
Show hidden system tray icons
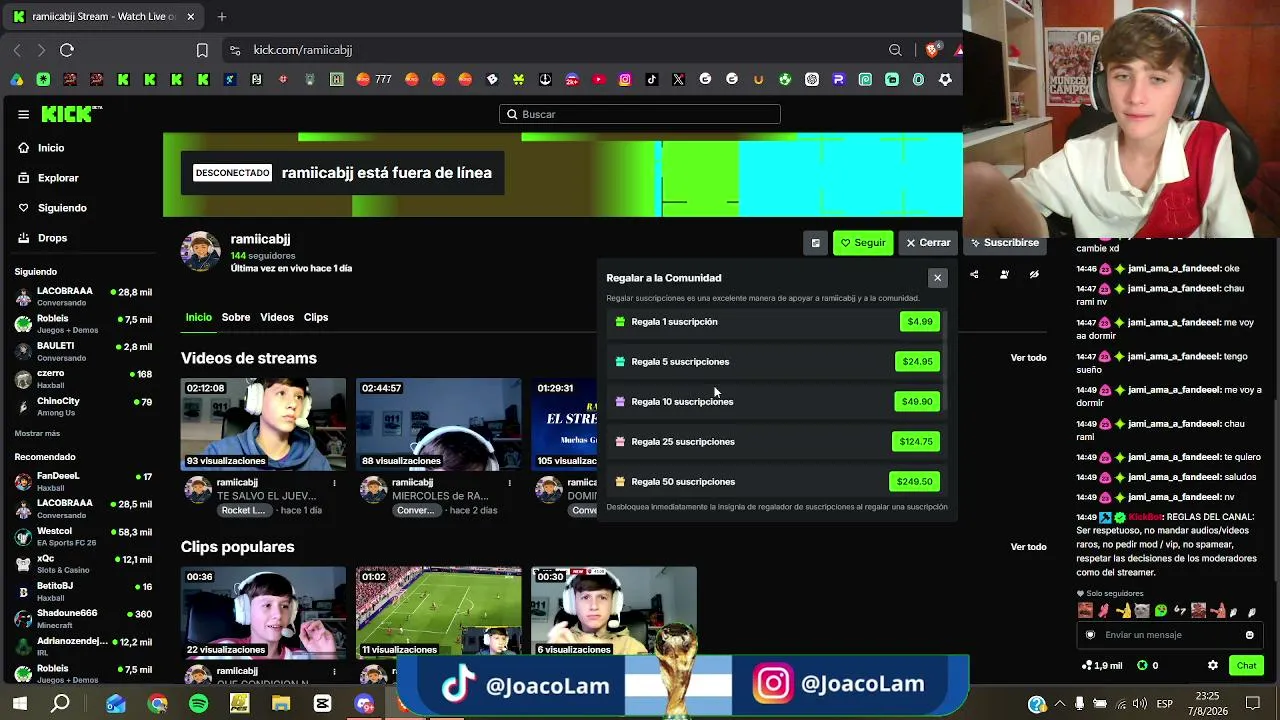click(1061, 704)
